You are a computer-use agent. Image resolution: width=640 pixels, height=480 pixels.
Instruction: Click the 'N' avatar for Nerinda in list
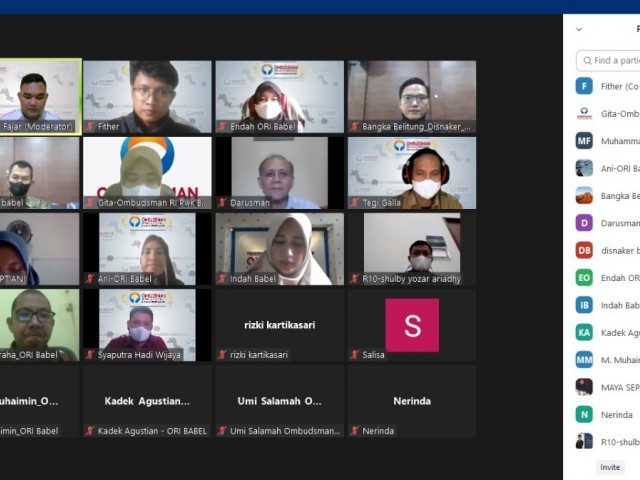click(x=584, y=414)
